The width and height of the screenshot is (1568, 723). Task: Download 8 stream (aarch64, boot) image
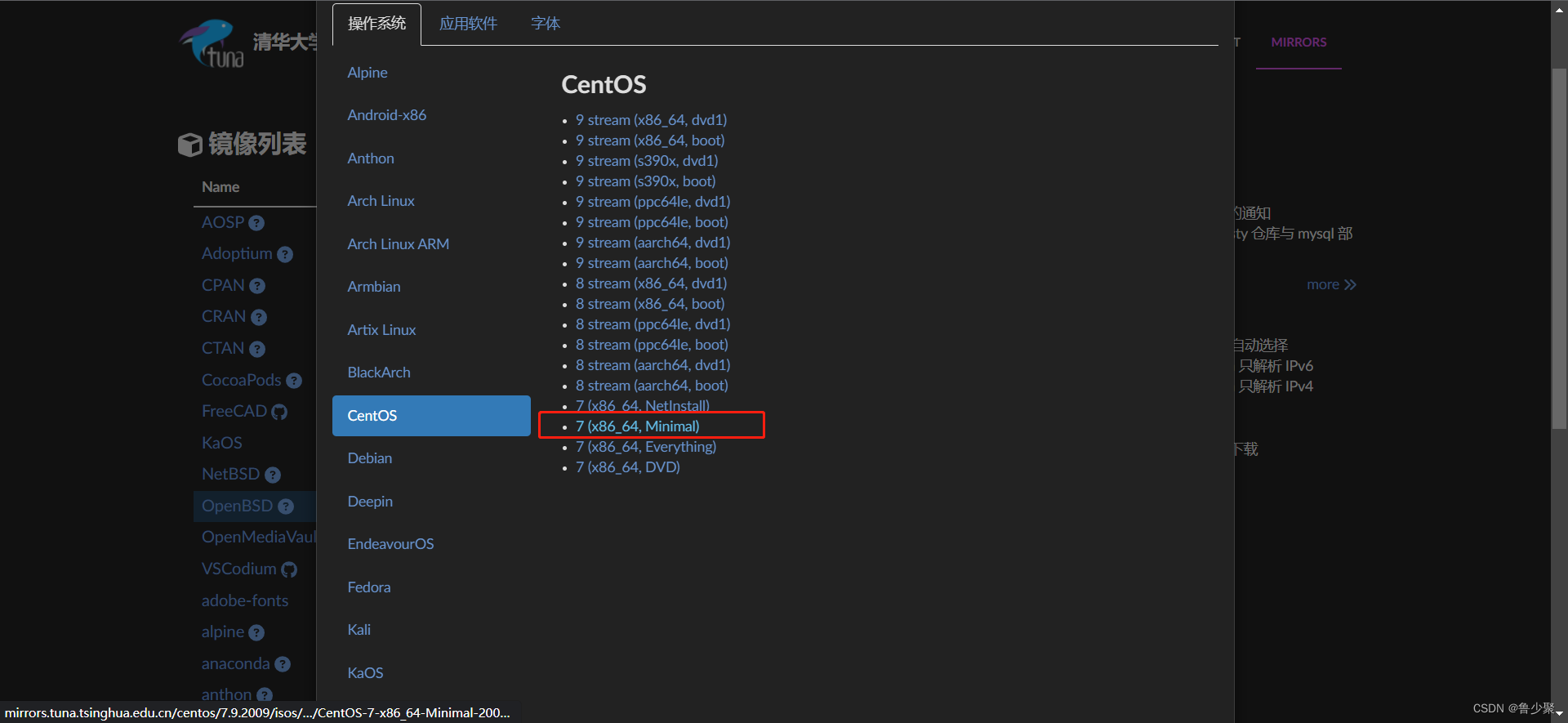click(x=652, y=386)
